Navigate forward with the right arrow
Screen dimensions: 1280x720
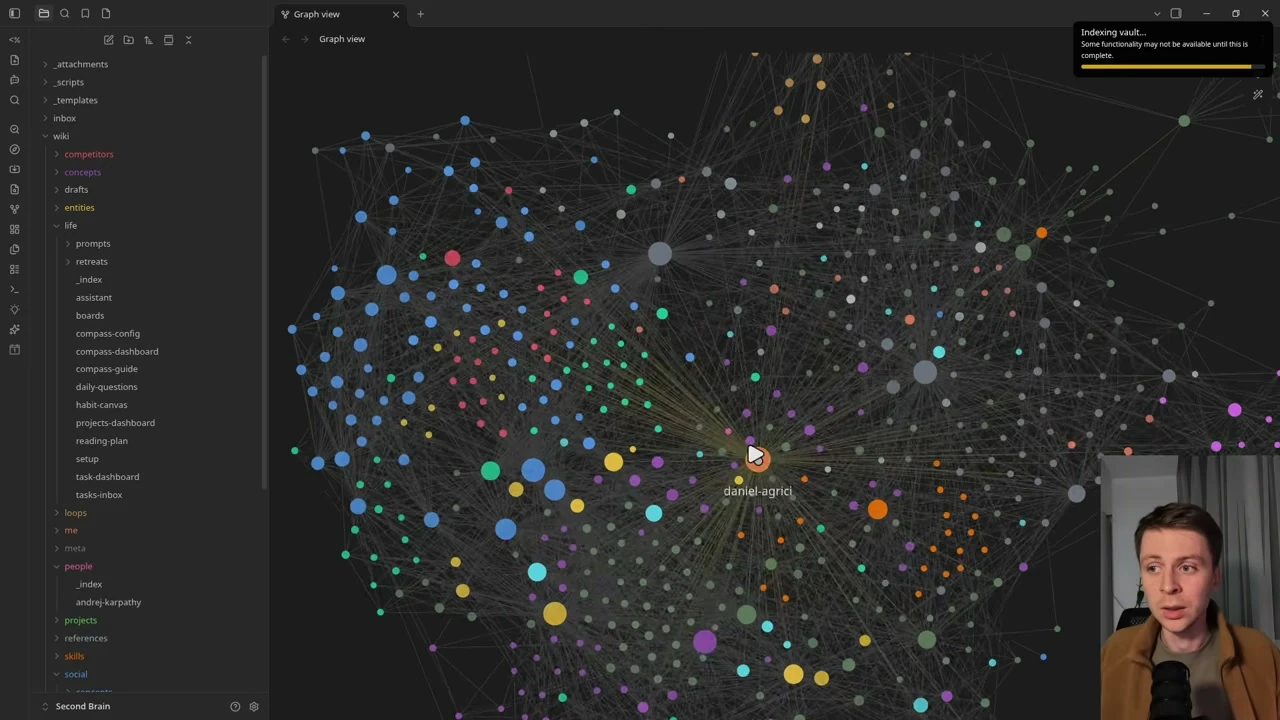tap(304, 39)
